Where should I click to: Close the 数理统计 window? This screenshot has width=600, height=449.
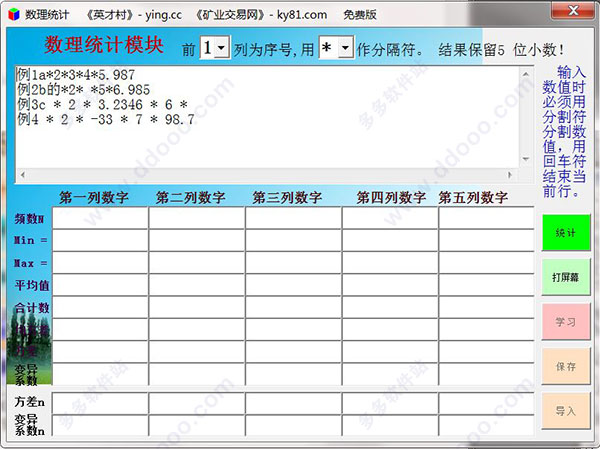point(573,11)
